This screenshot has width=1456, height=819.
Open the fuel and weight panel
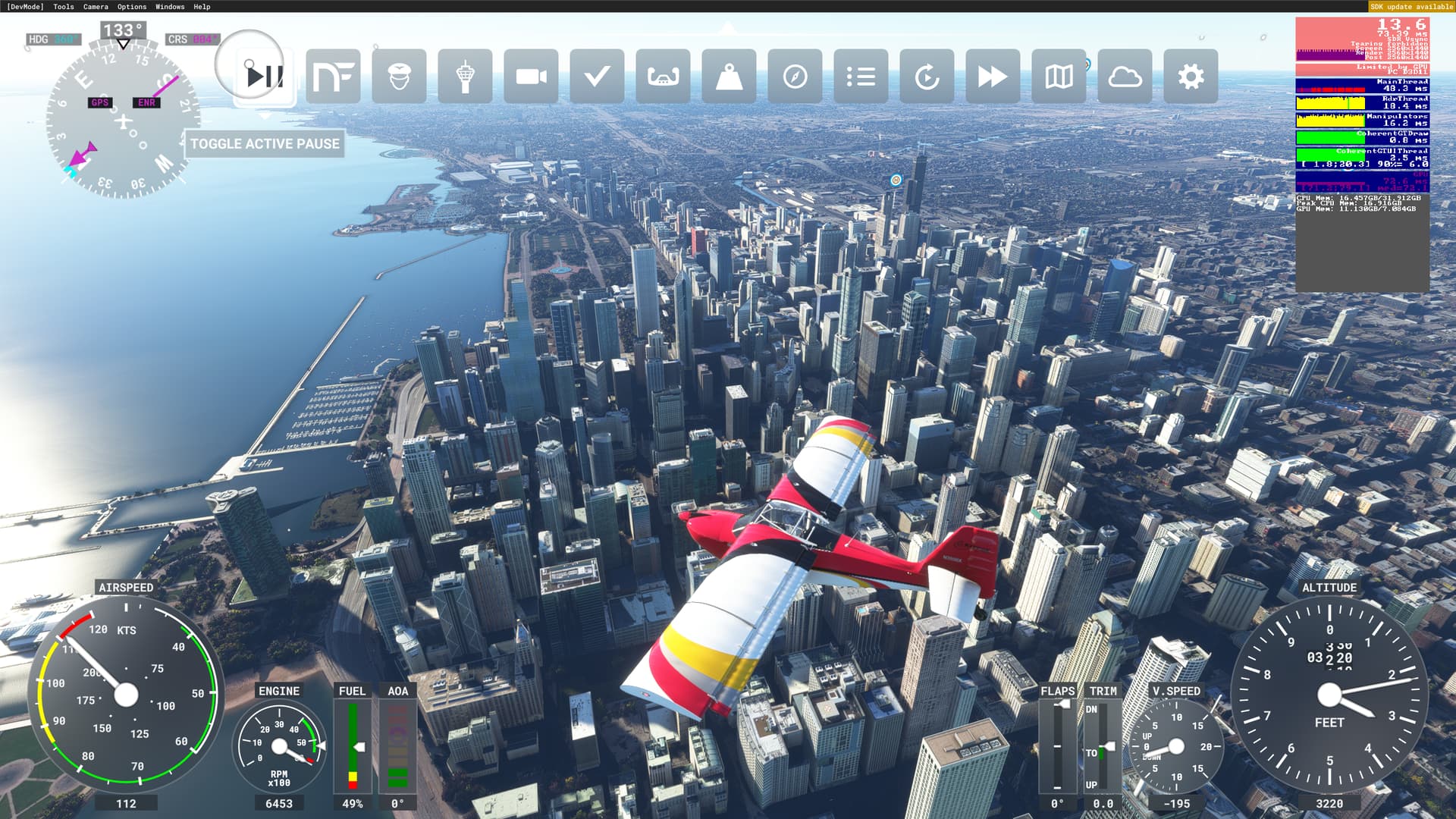(x=729, y=77)
